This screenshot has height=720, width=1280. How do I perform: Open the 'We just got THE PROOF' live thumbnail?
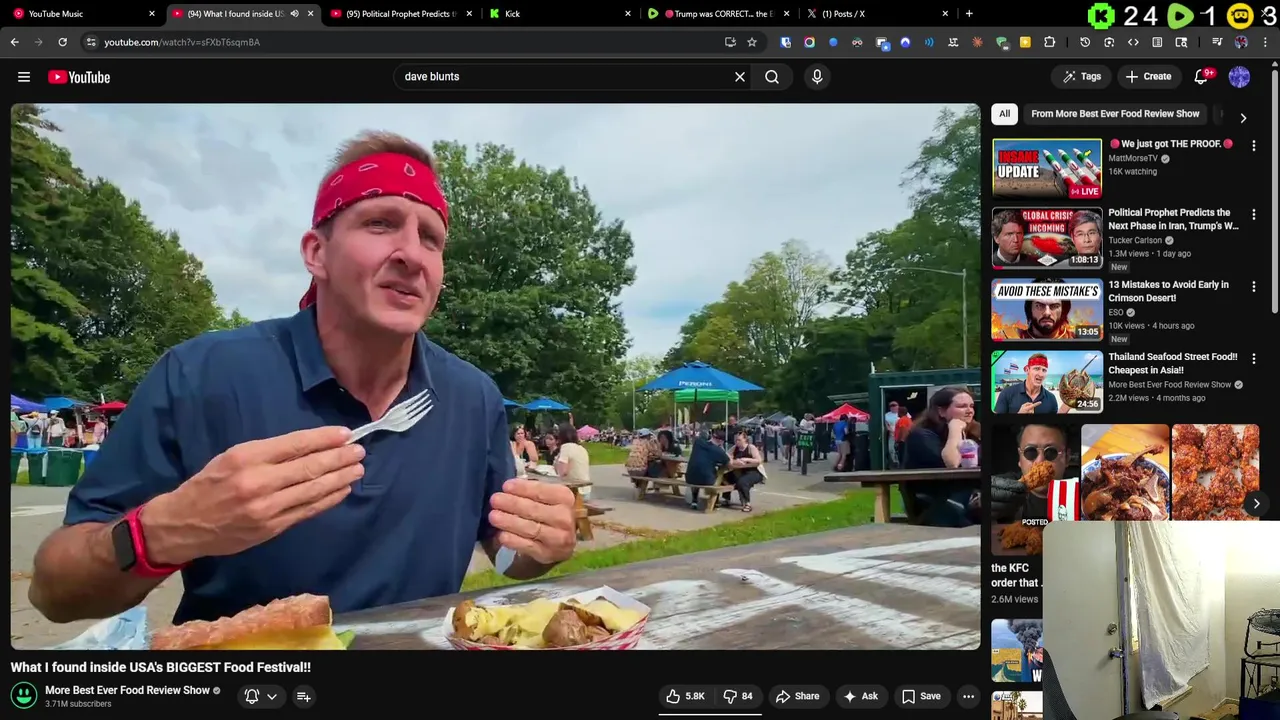click(x=1047, y=168)
